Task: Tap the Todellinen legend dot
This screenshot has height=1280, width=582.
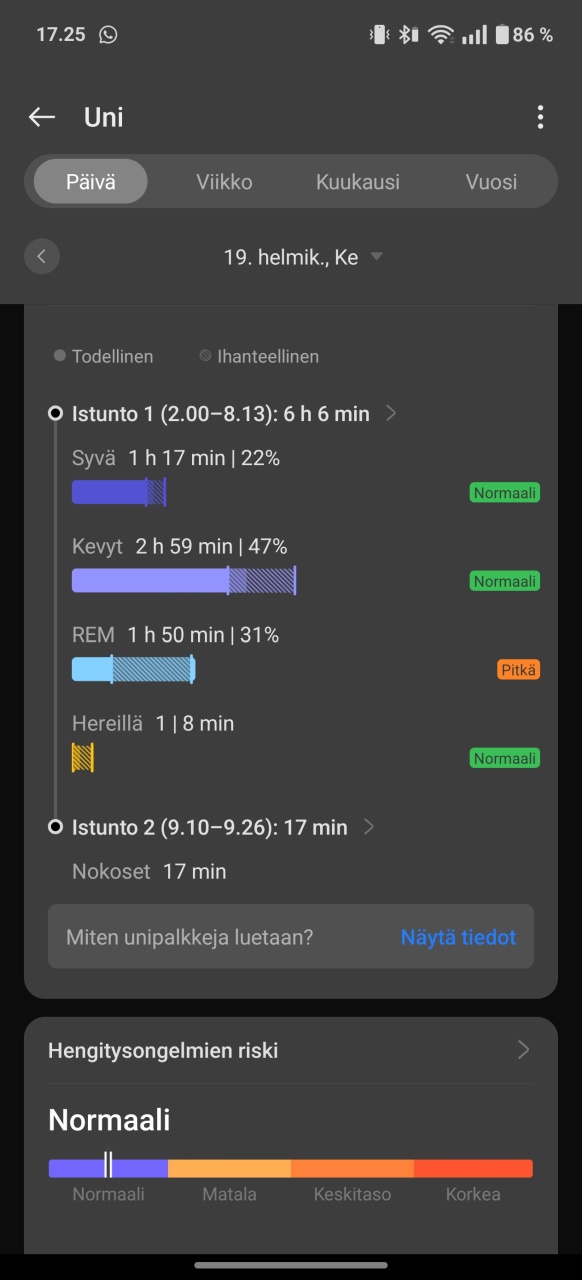Action: tap(60, 356)
